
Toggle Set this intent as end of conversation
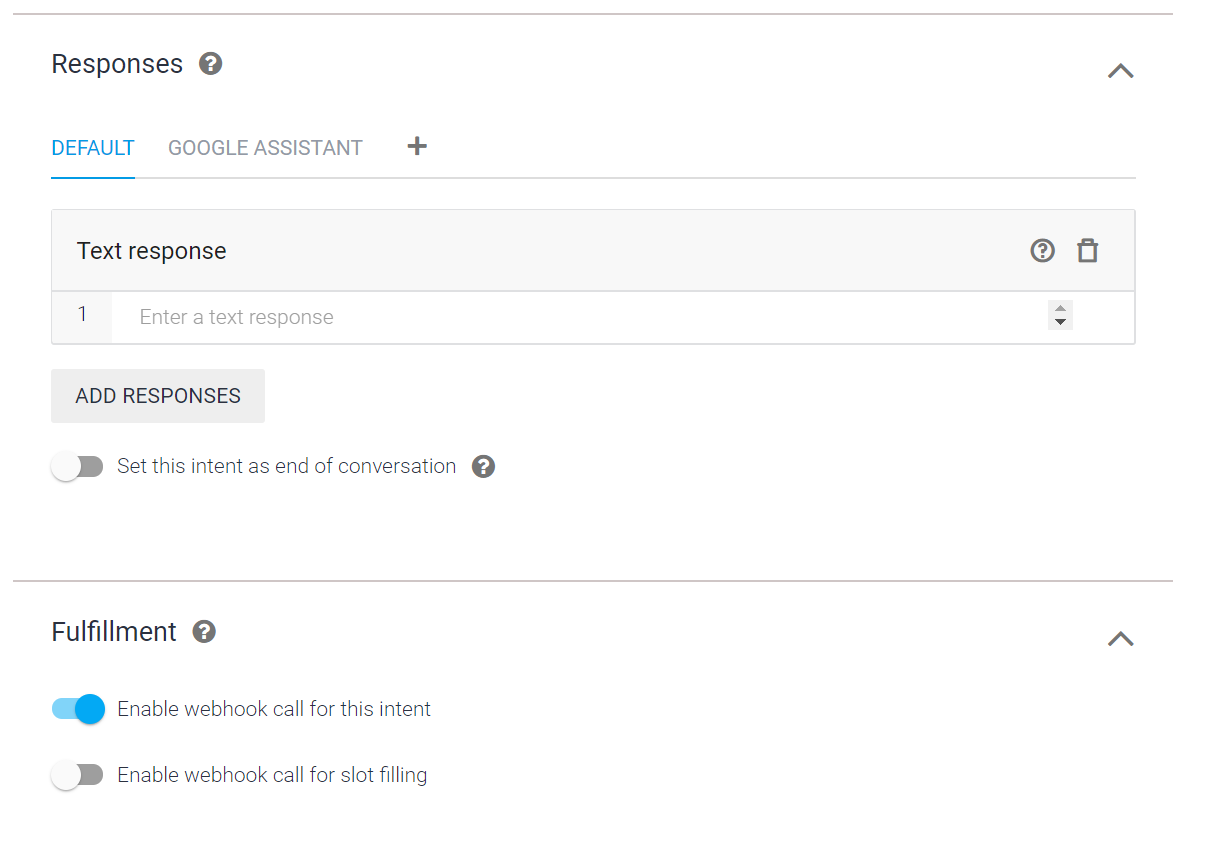78,467
